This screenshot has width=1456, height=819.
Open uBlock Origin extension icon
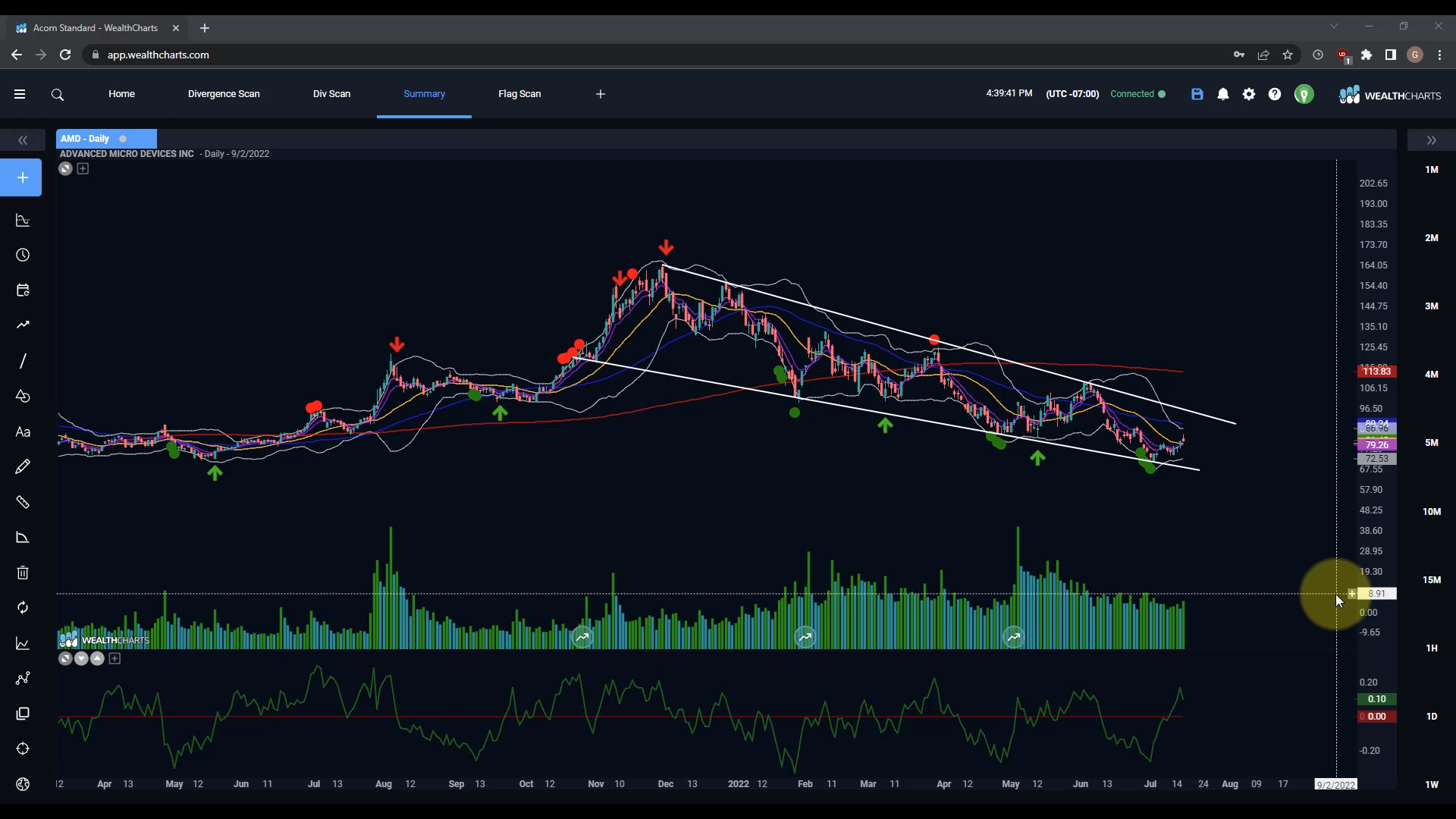point(1343,55)
